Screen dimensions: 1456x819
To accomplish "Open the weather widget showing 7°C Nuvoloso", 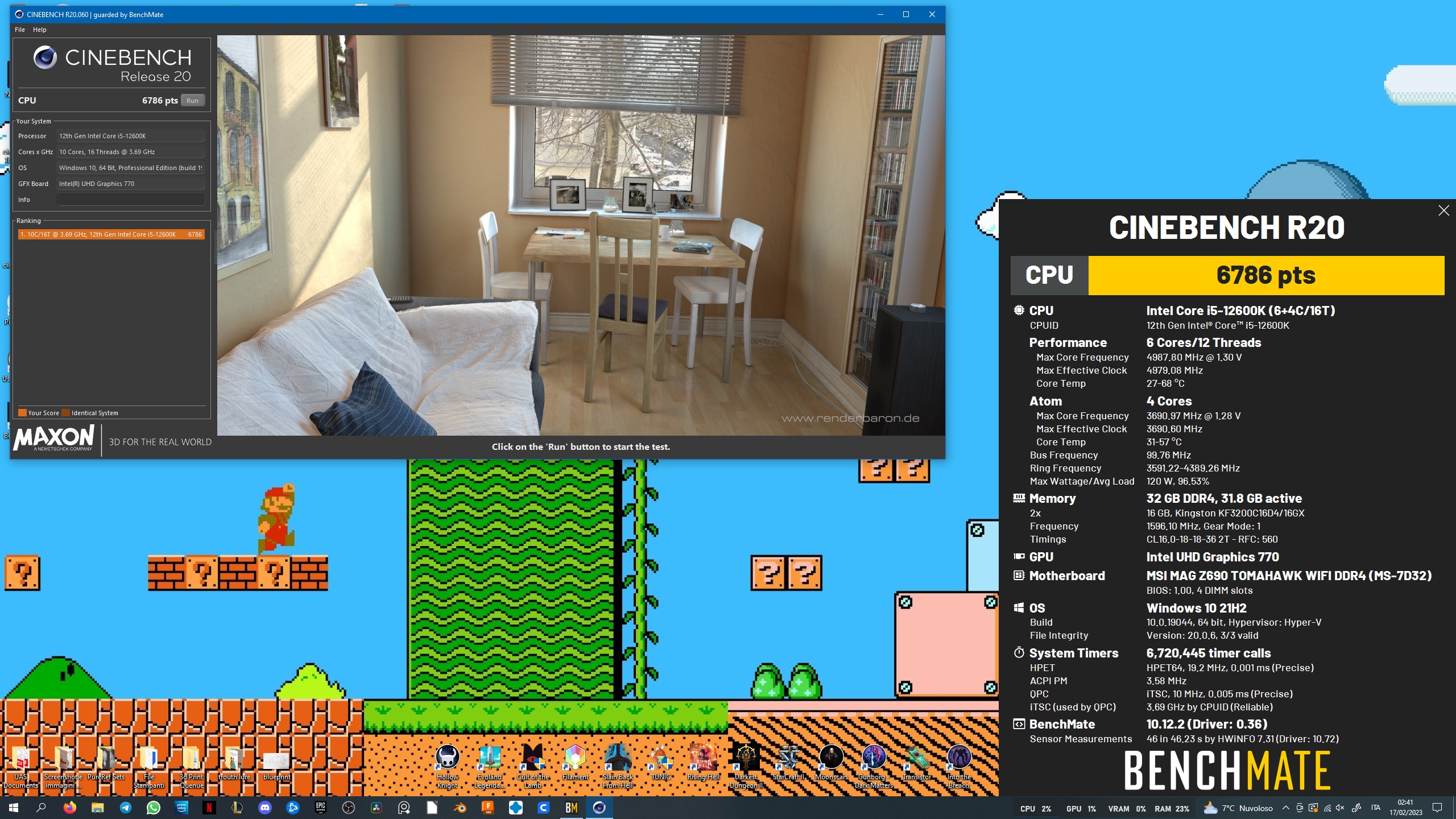I will tap(1238, 808).
